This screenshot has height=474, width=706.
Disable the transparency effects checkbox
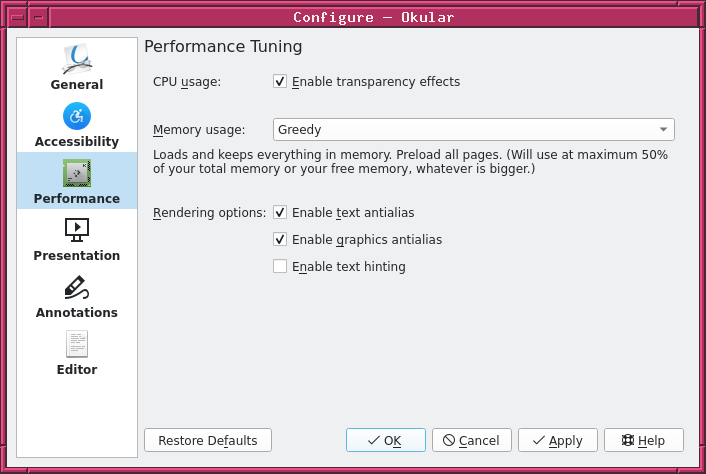point(280,82)
